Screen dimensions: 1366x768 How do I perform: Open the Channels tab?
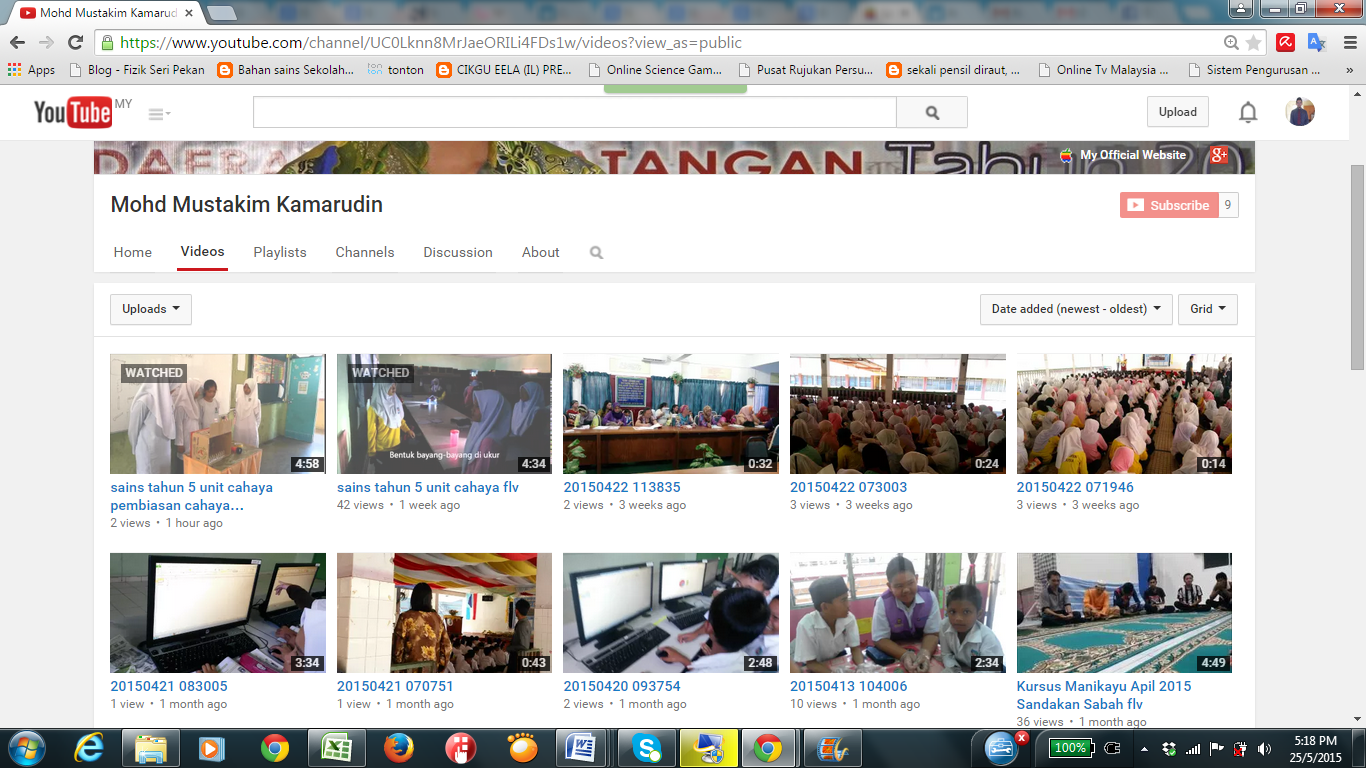[365, 252]
